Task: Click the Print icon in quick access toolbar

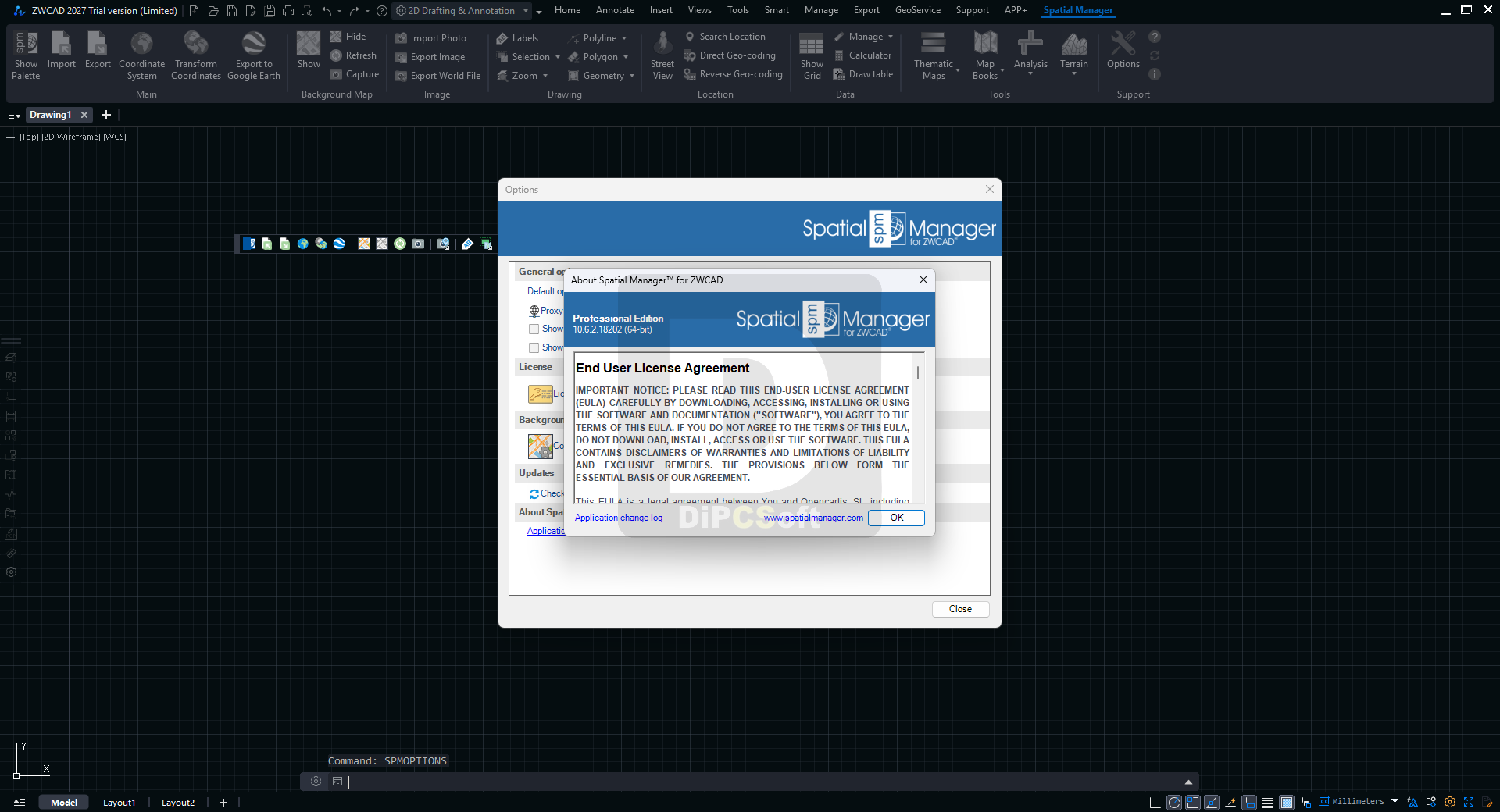Action: [x=288, y=11]
